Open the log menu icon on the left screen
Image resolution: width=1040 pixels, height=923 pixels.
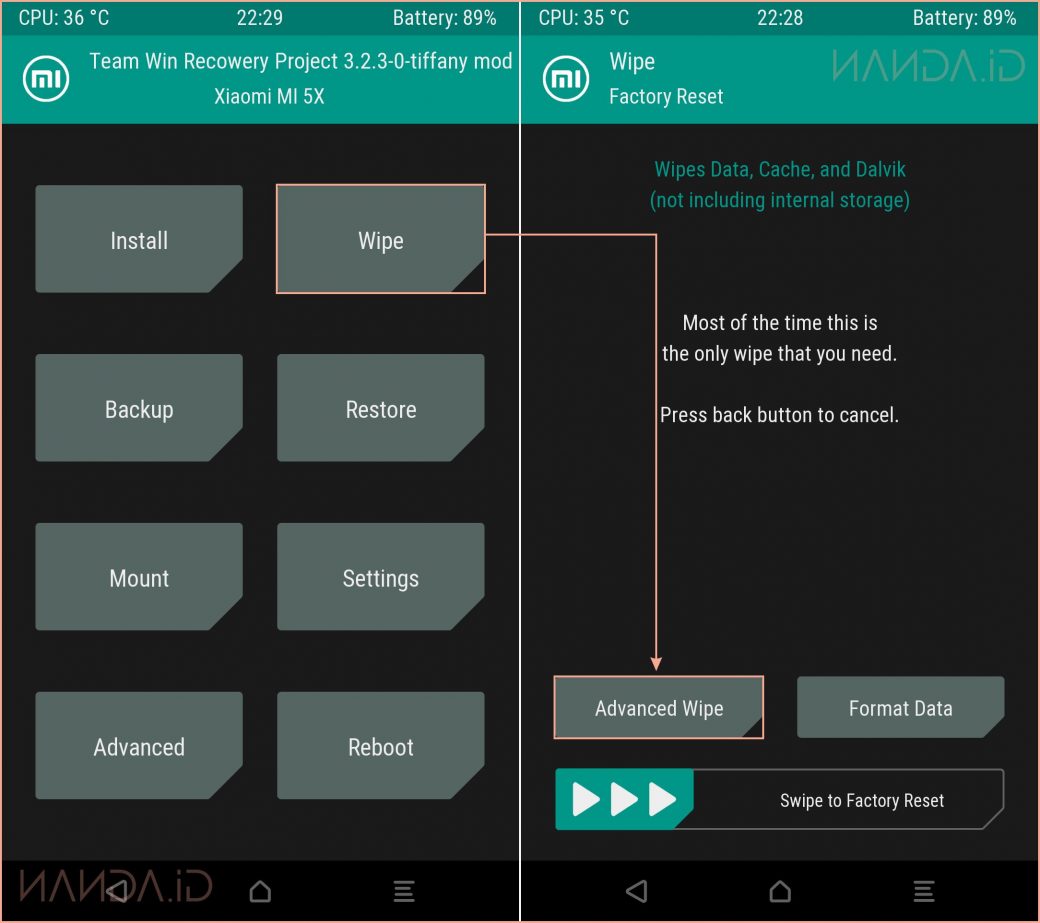403,890
